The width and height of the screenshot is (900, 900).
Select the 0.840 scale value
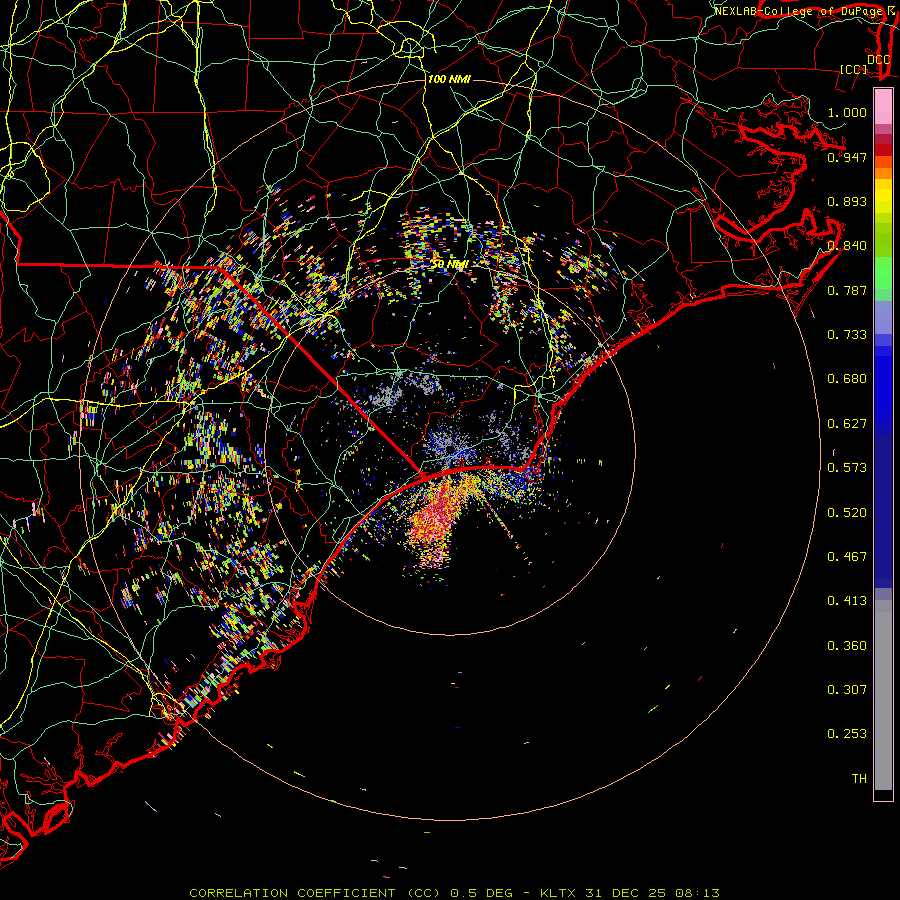tap(847, 246)
